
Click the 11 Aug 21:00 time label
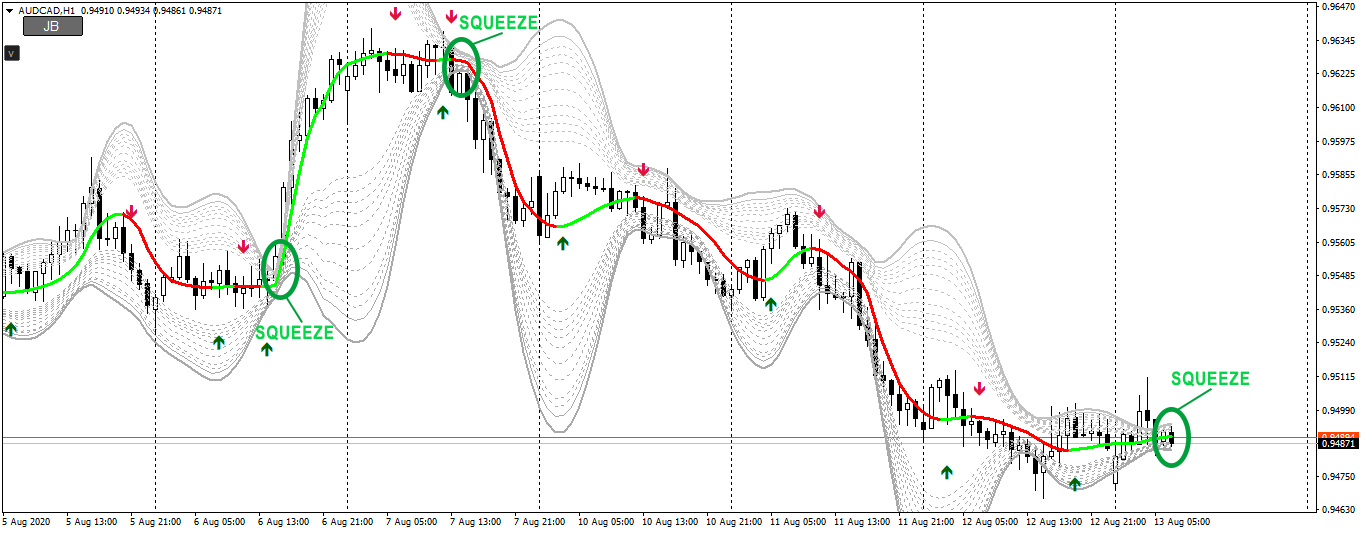[926, 522]
